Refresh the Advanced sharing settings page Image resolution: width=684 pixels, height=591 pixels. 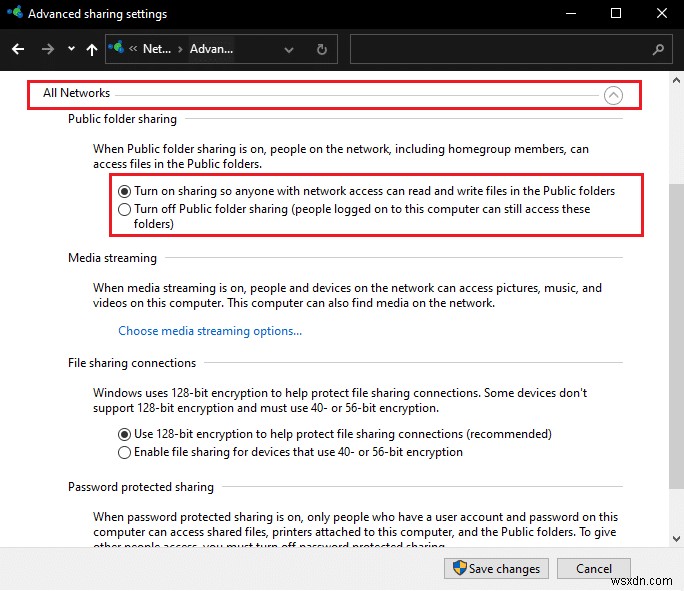(x=321, y=49)
